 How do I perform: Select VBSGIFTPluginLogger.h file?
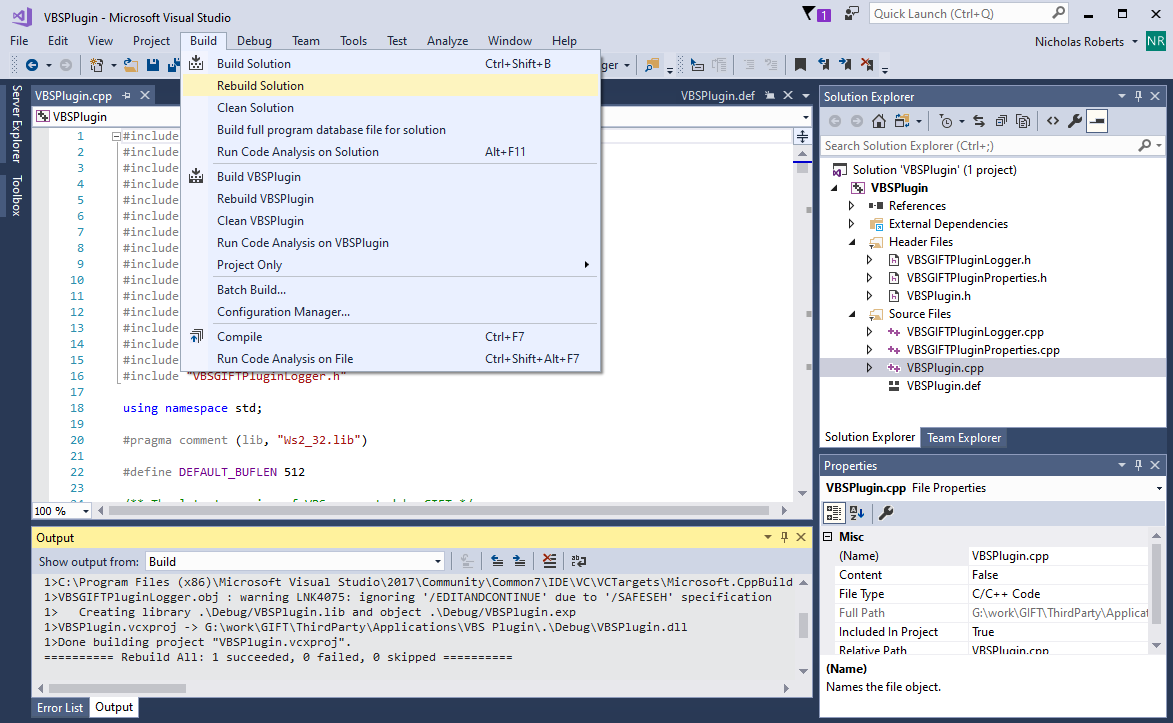point(968,260)
